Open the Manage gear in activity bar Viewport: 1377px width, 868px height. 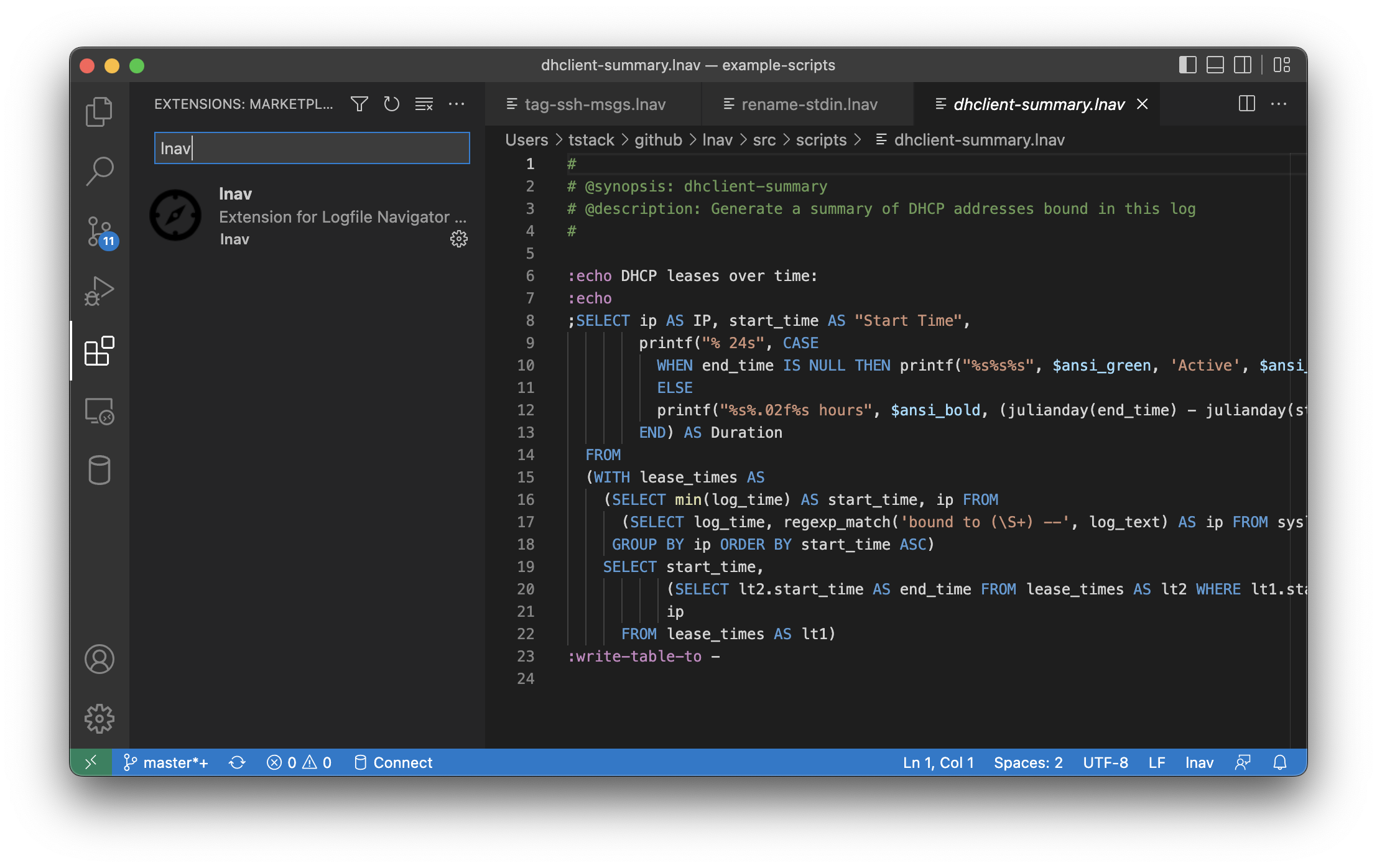[99, 719]
